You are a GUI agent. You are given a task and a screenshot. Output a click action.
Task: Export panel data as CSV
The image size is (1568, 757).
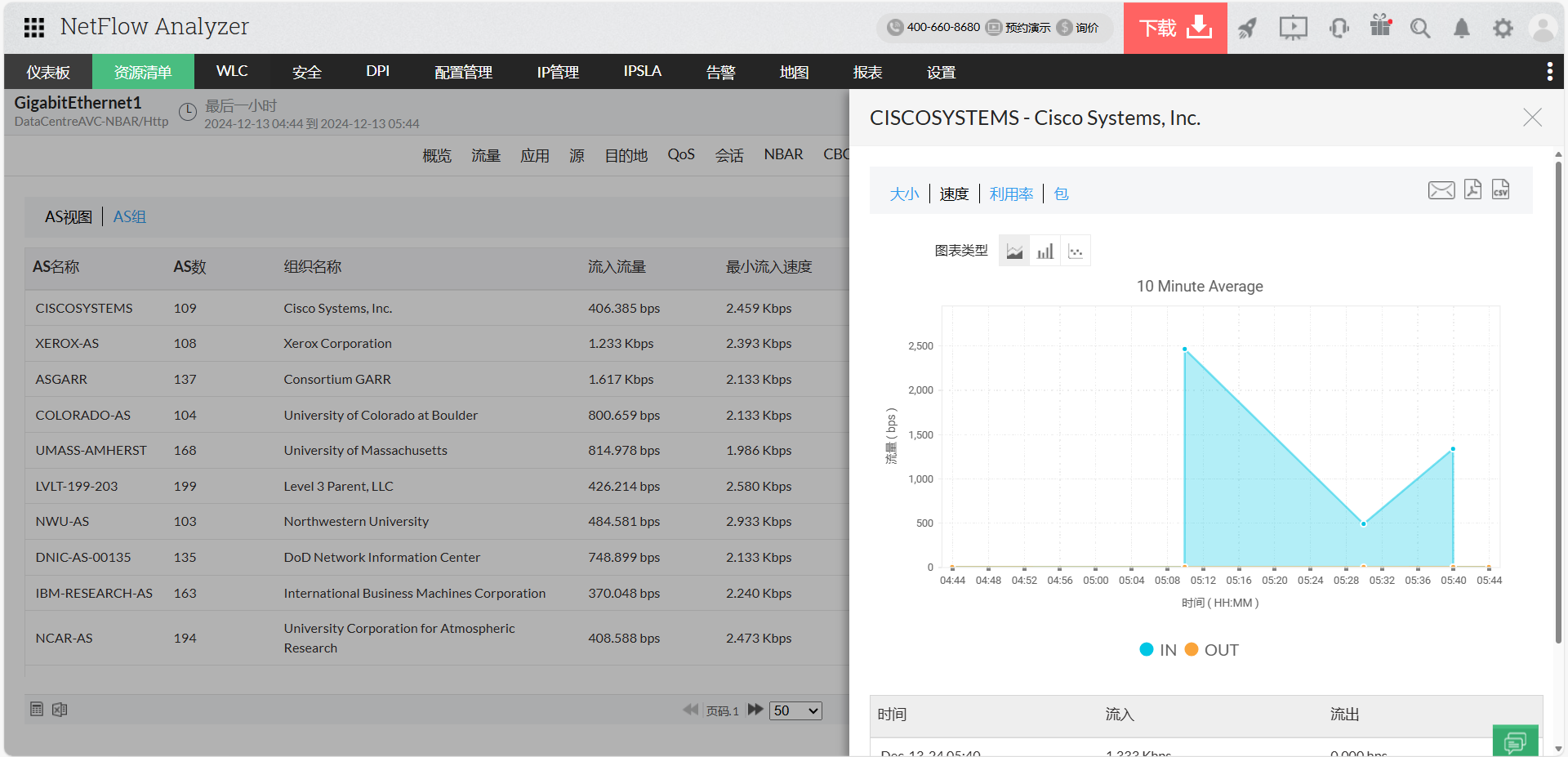[1500, 189]
